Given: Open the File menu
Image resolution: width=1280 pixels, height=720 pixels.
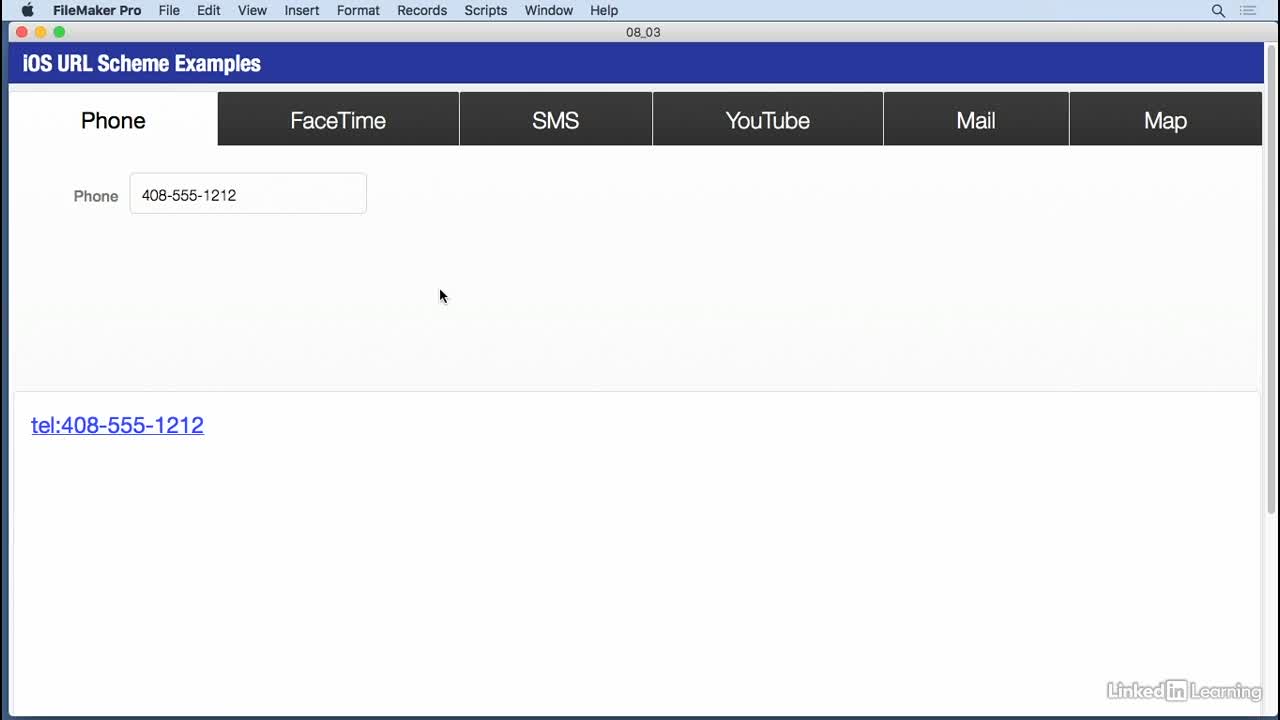Looking at the screenshot, I should click(x=169, y=10).
